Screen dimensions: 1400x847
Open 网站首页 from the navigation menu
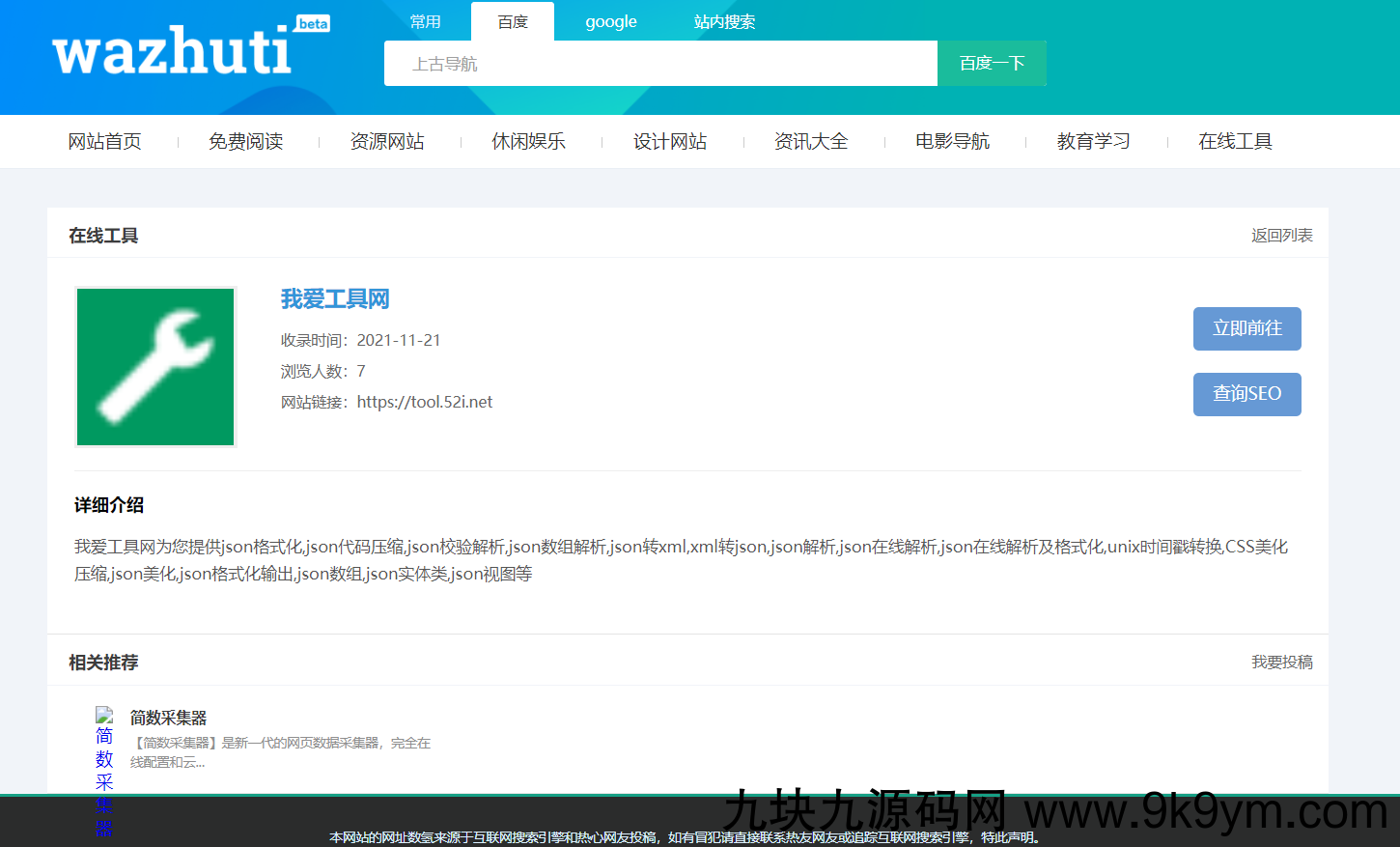coord(104,141)
